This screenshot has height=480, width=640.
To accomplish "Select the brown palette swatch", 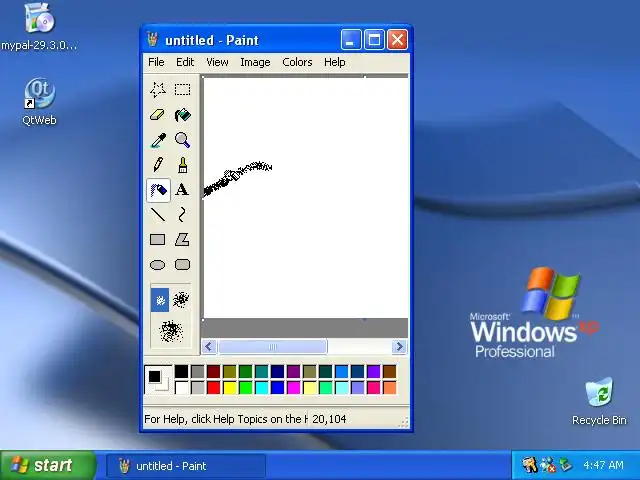I will (x=389, y=371).
